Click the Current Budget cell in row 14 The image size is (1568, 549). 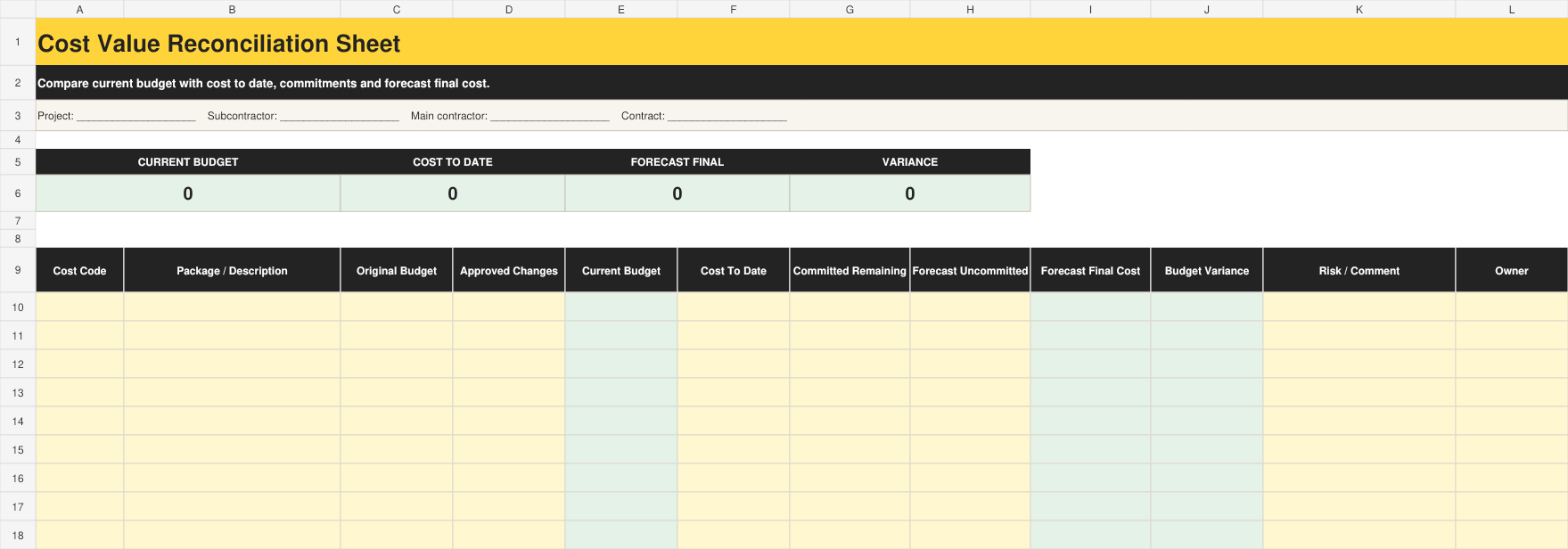pyautogui.click(x=621, y=421)
